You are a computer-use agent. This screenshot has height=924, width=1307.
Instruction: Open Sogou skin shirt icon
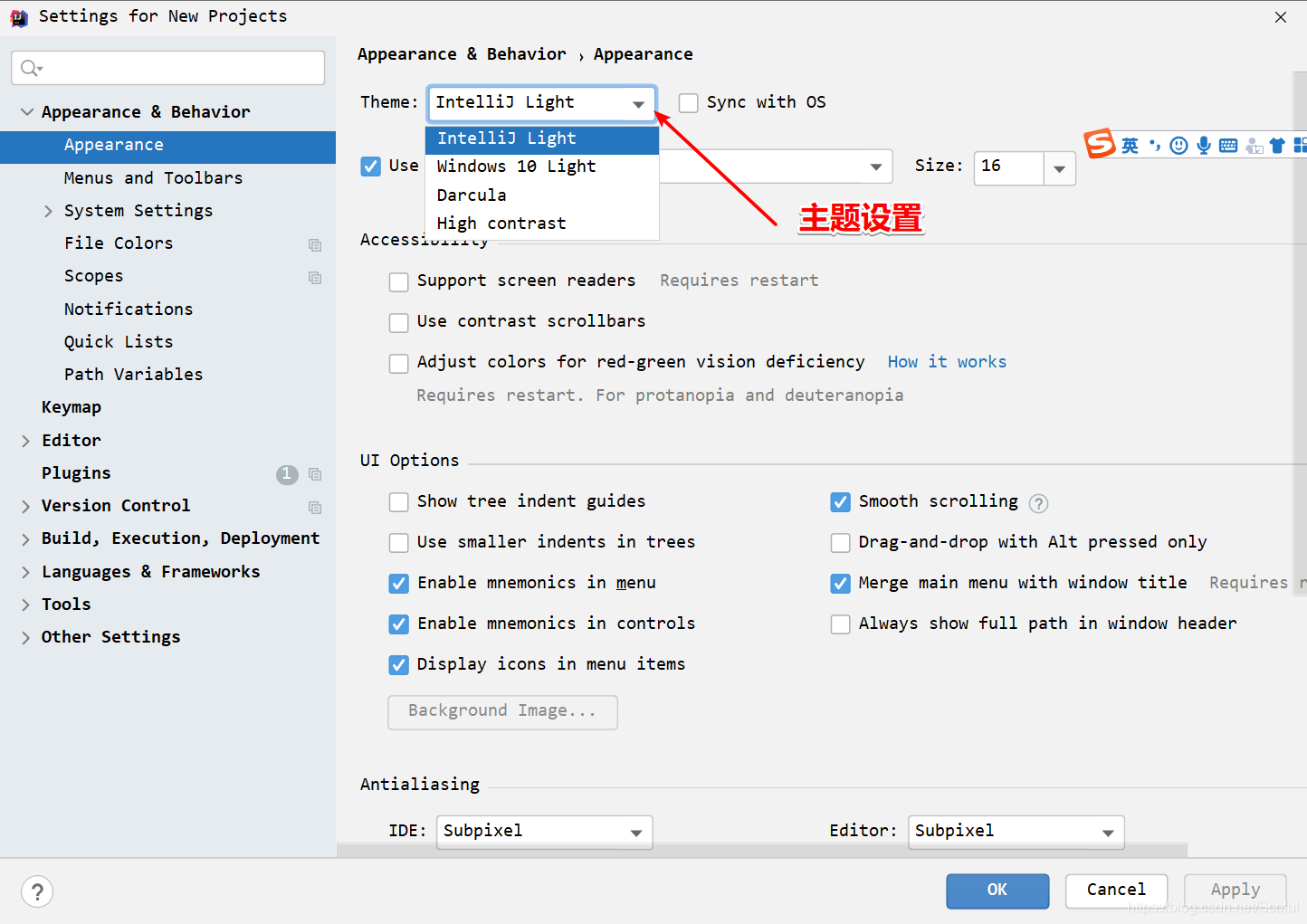[x=1277, y=146]
